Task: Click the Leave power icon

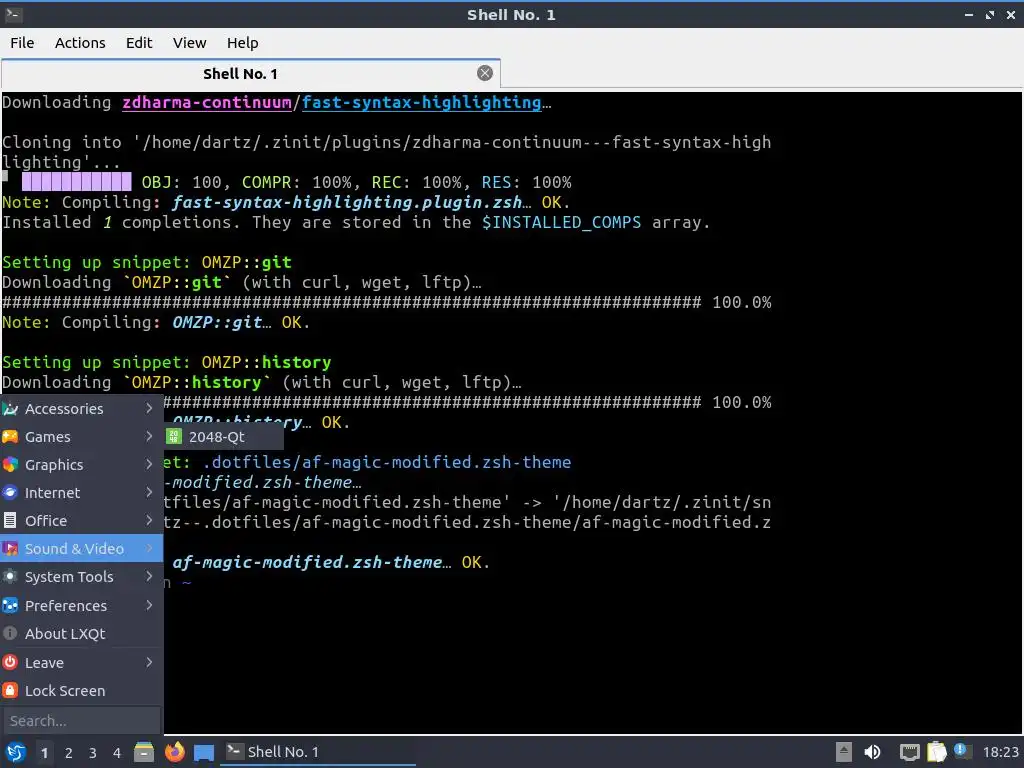Action: tap(10, 663)
